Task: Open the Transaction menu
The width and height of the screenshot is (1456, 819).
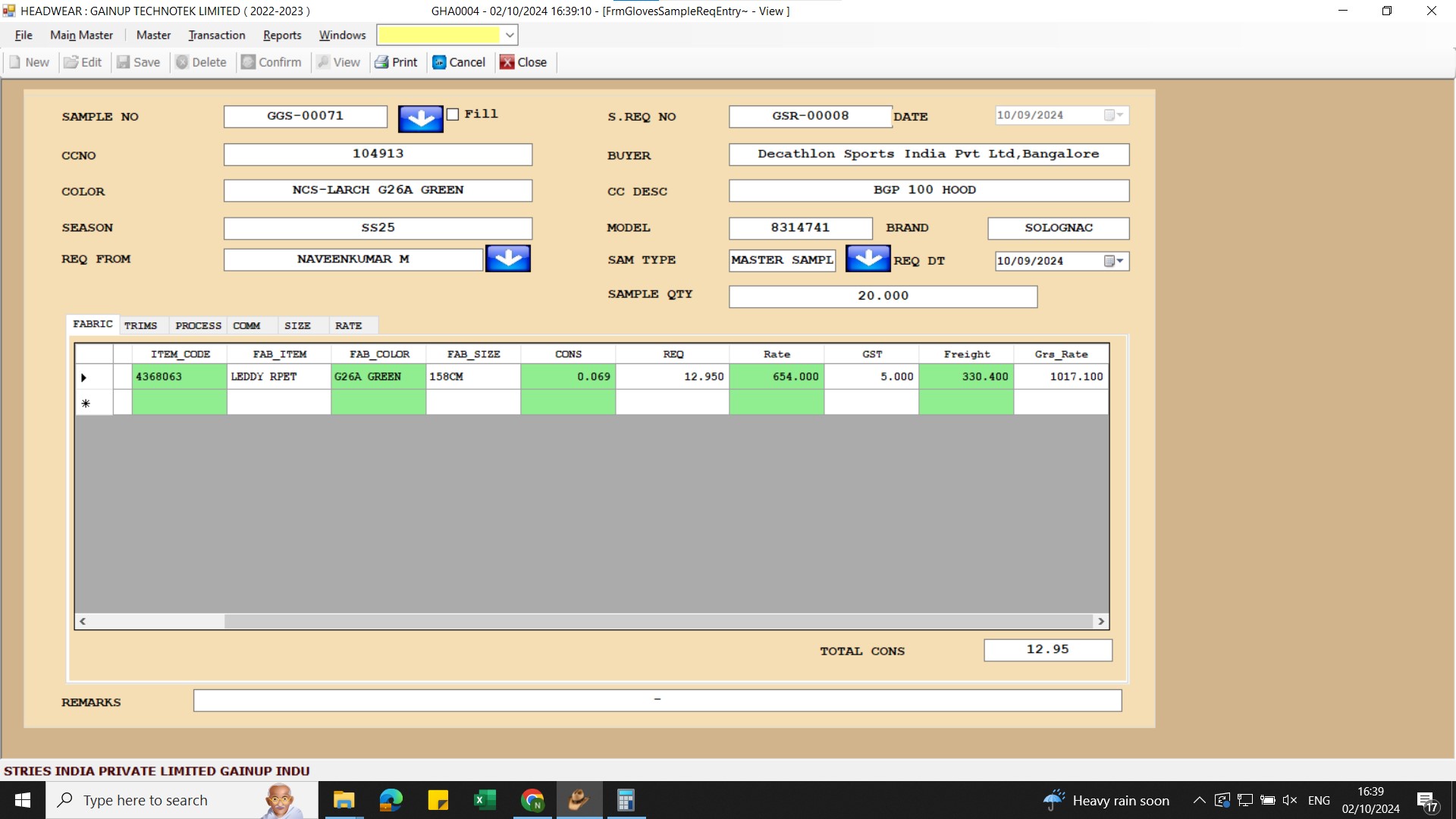Action: coord(217,35)
